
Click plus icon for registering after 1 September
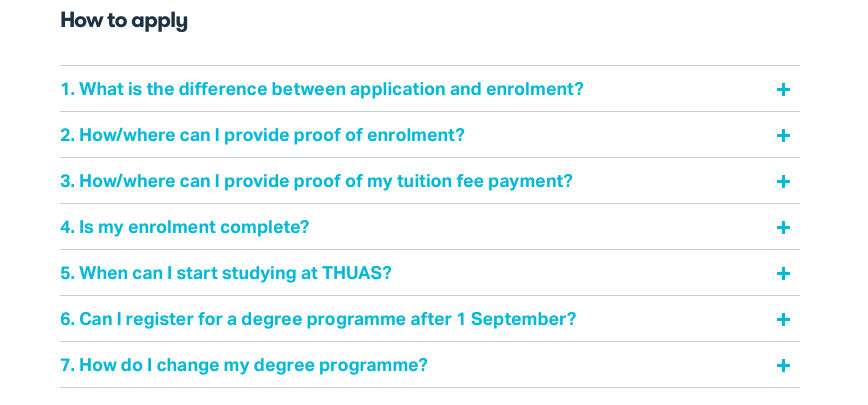pyautogui.click(x=783, y=320)
